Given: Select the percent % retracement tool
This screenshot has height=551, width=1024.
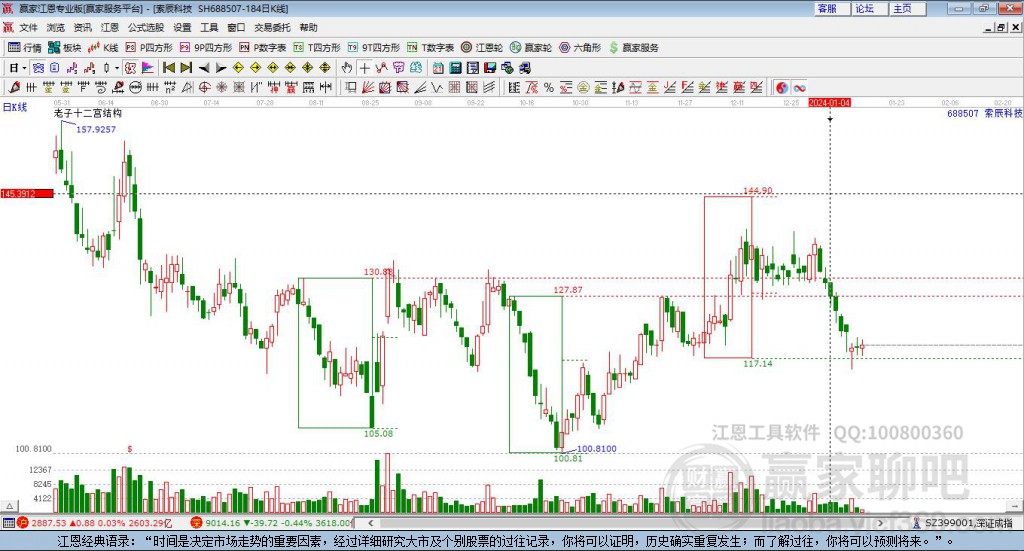Looking at the screenshot, I should pos(549,87).
